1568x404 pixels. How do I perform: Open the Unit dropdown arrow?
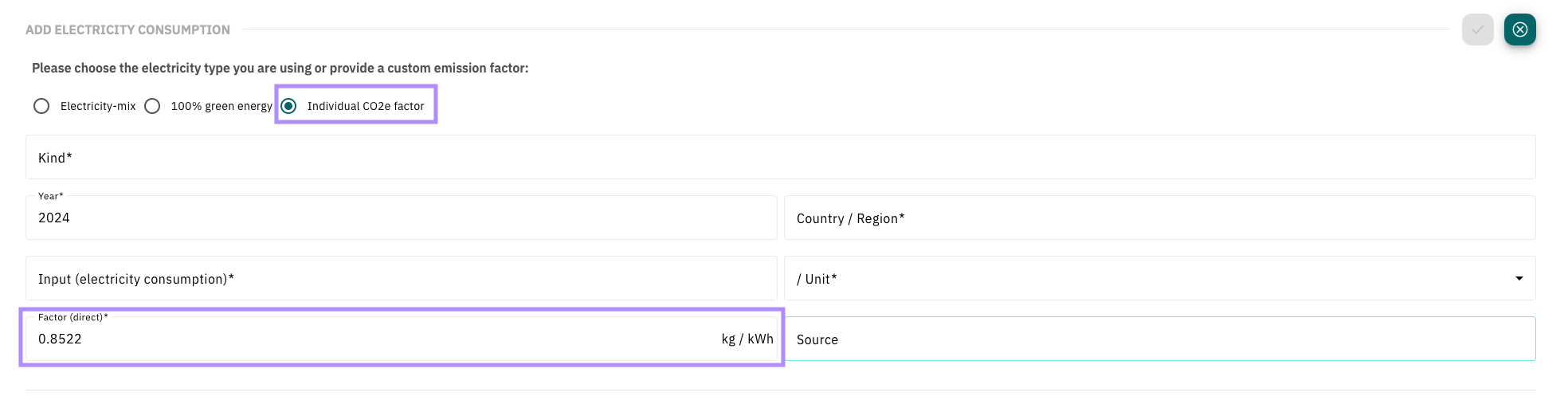[x=1519, y=278]
